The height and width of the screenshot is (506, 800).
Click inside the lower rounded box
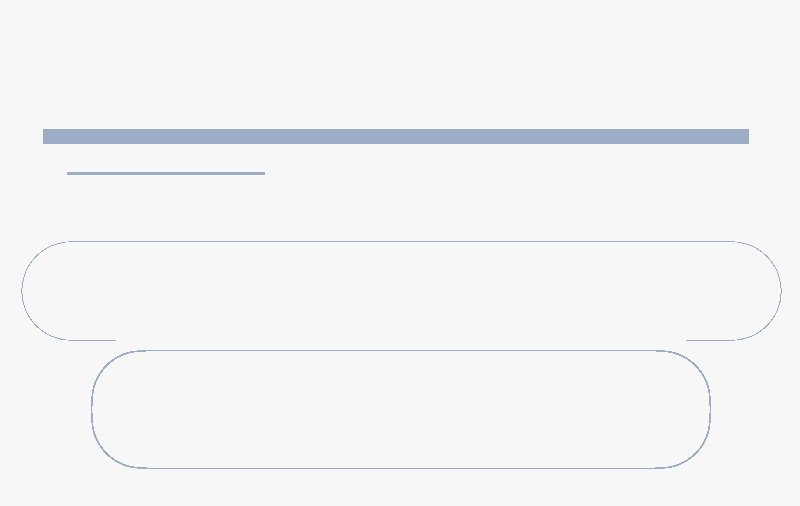pyautogui.click(x=400, y=409)
